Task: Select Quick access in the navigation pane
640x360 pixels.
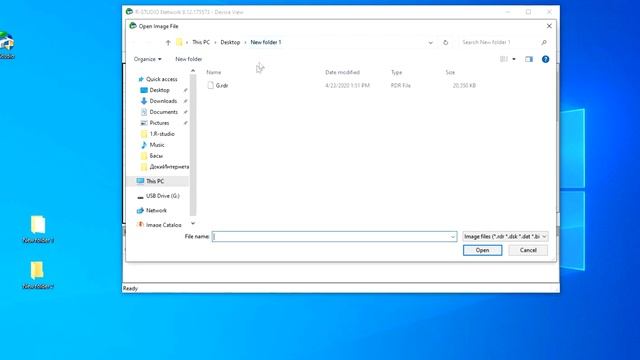Action: (x=162, y=79)
